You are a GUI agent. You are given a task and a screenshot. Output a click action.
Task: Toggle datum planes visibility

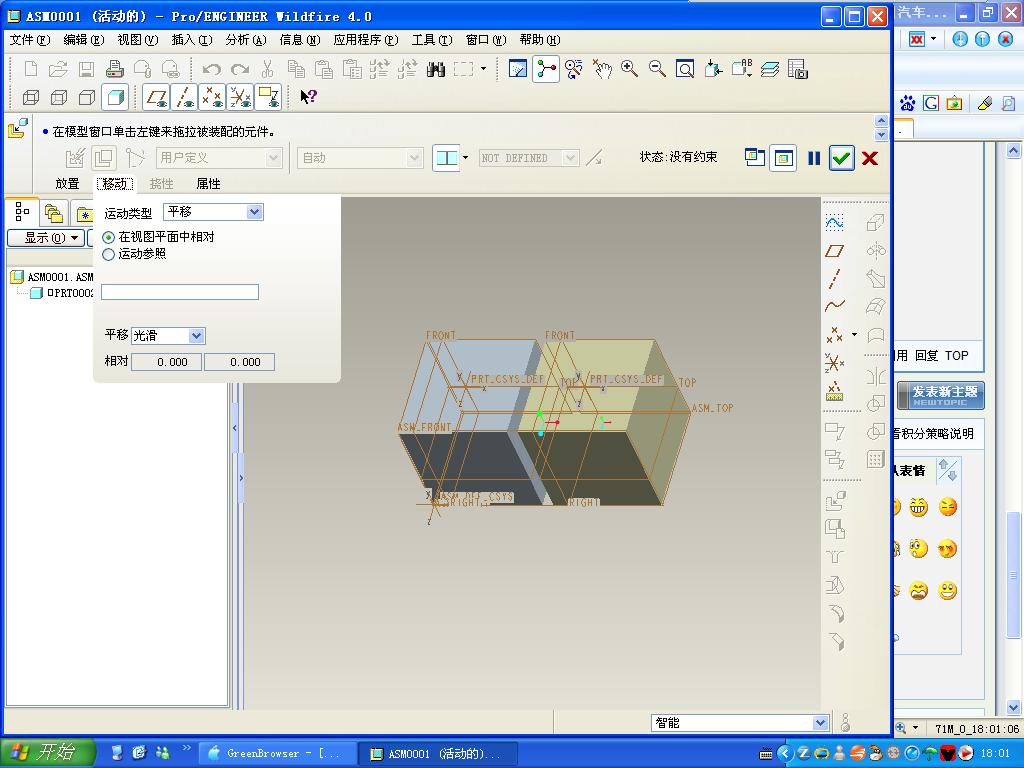click(x=157, y=97)
